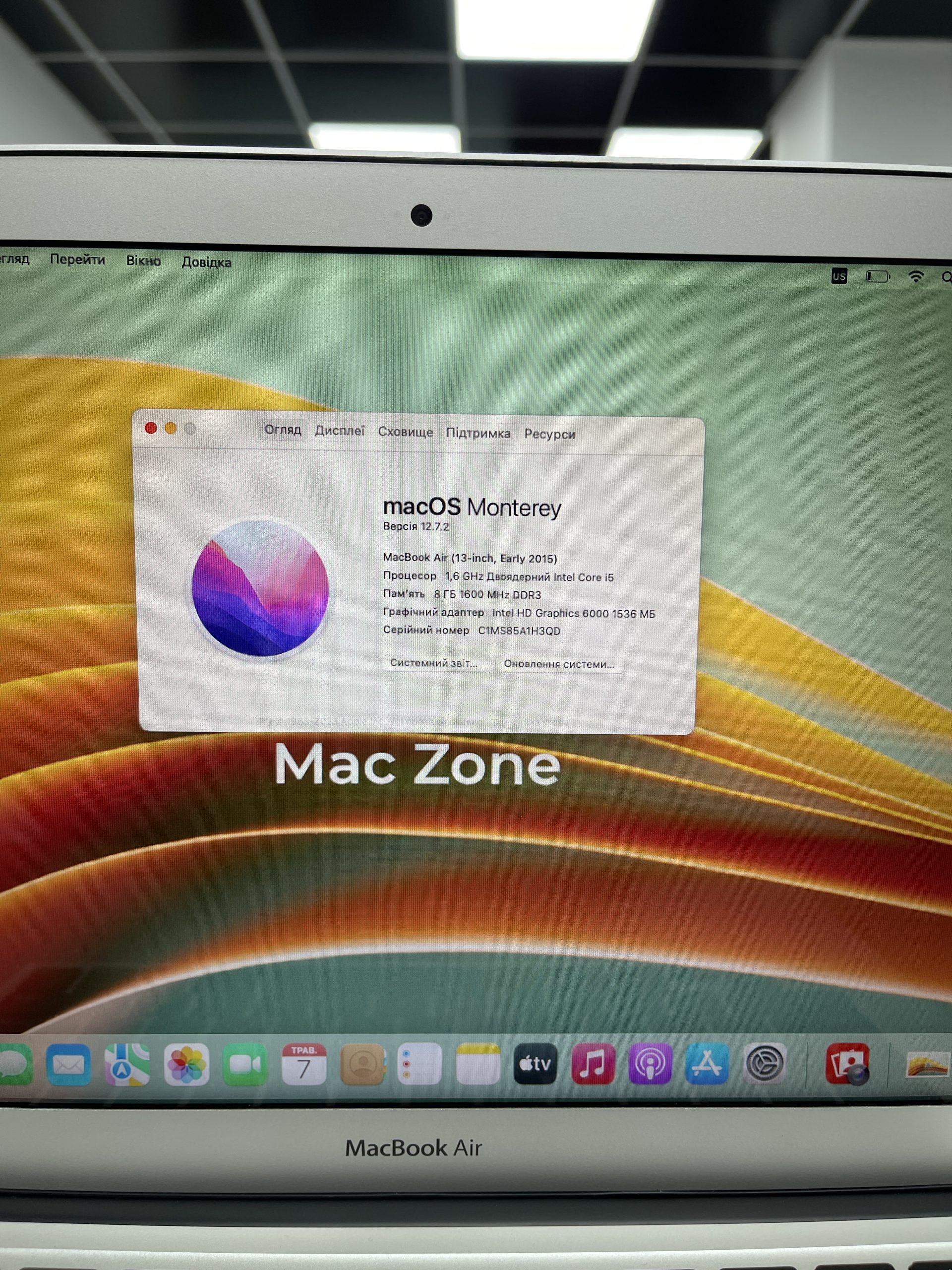Open the App Store in the Dock
The width and height of the screenshot is (952, 1270).
[x=707, y=1064]
